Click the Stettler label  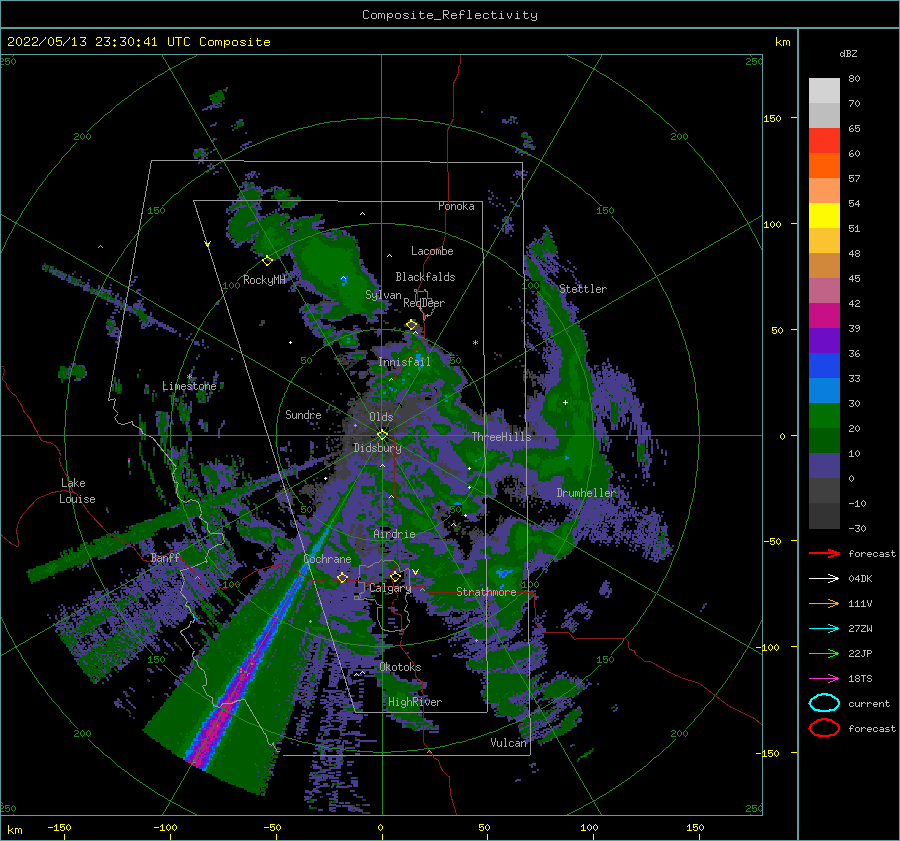tap(583, 289)
